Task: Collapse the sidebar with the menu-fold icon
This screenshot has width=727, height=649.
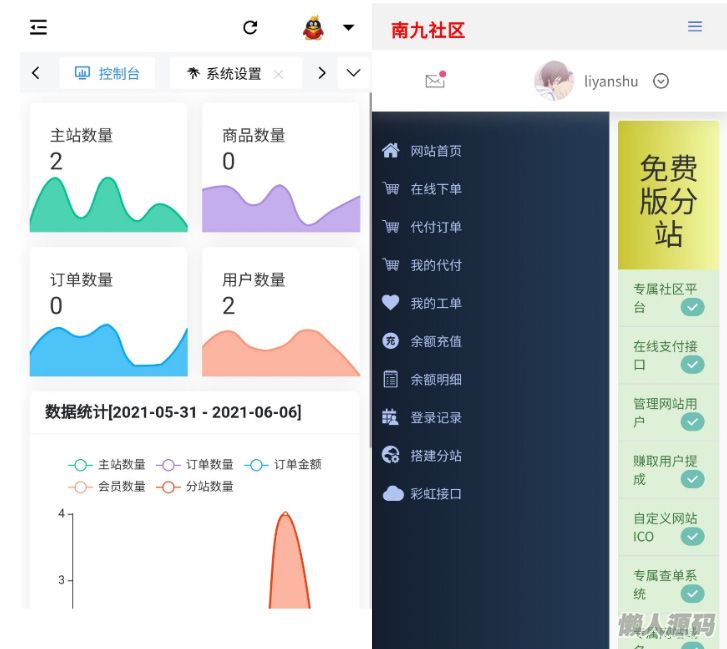Action: (38, 27)
